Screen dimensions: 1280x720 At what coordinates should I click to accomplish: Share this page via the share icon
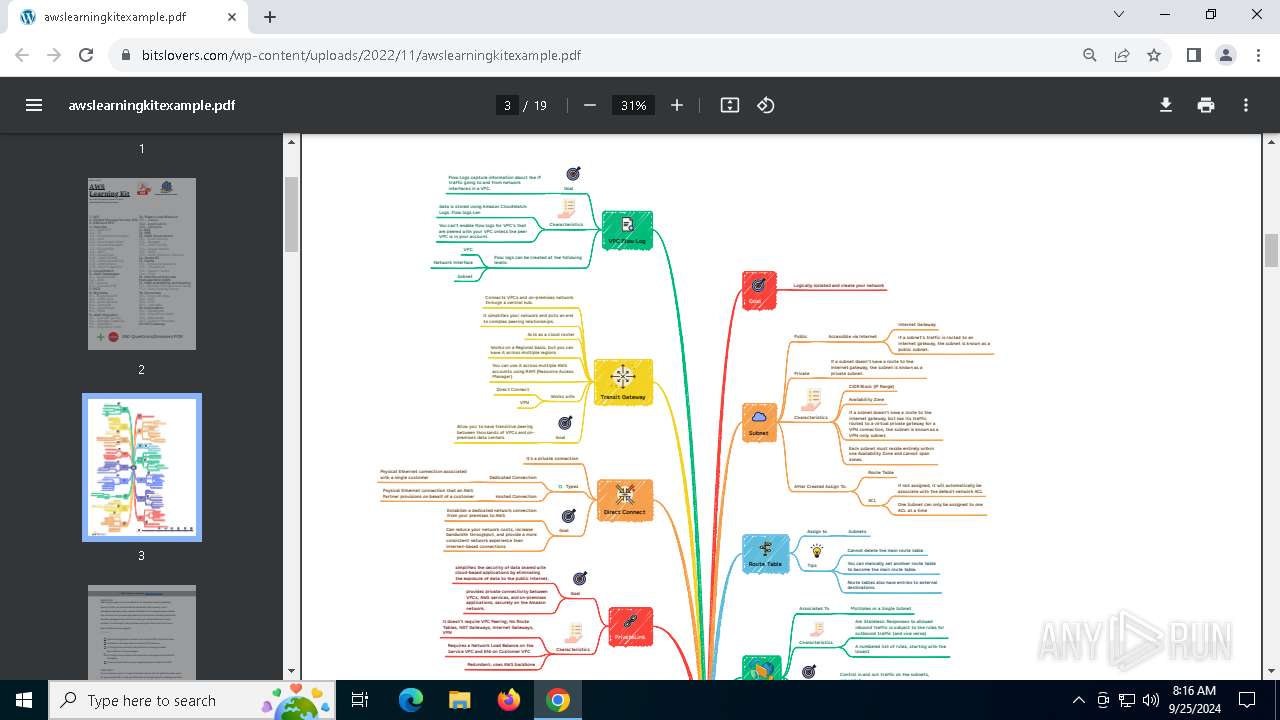[1122, 55]
